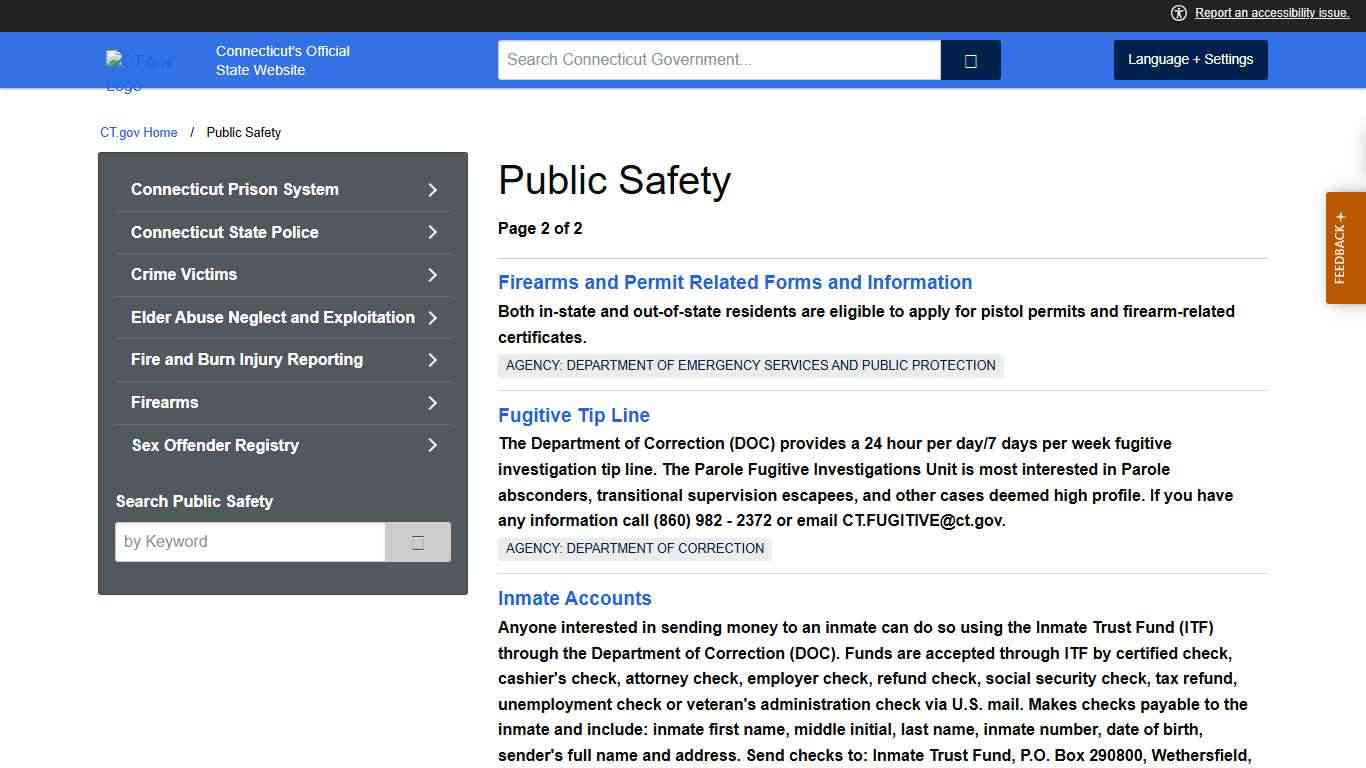
Task: Click Report an accessibility issue
Action: (1272, 13)
